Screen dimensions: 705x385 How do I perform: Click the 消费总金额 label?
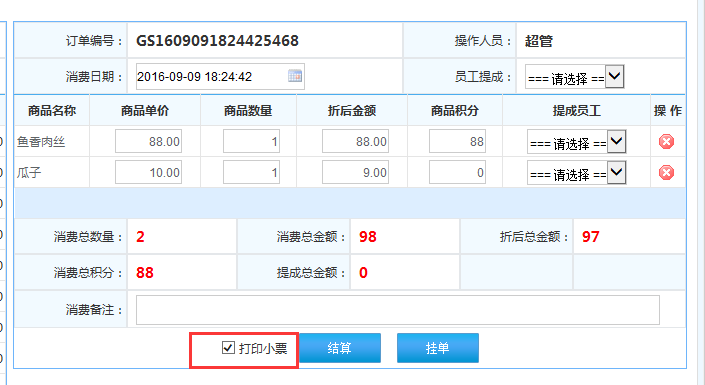point(311,237)
